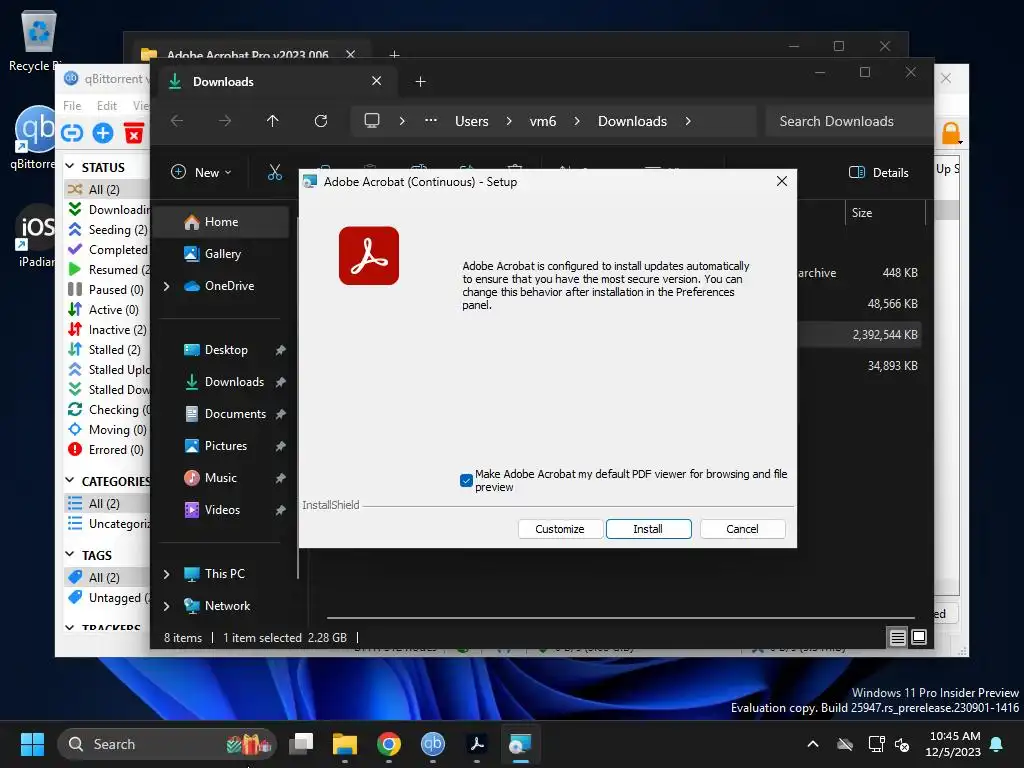This screenshot has width=1024, height=768.
Task: Click Downloads breadcrumb segment
Action: pyautogui.click(x=632, y=121)
